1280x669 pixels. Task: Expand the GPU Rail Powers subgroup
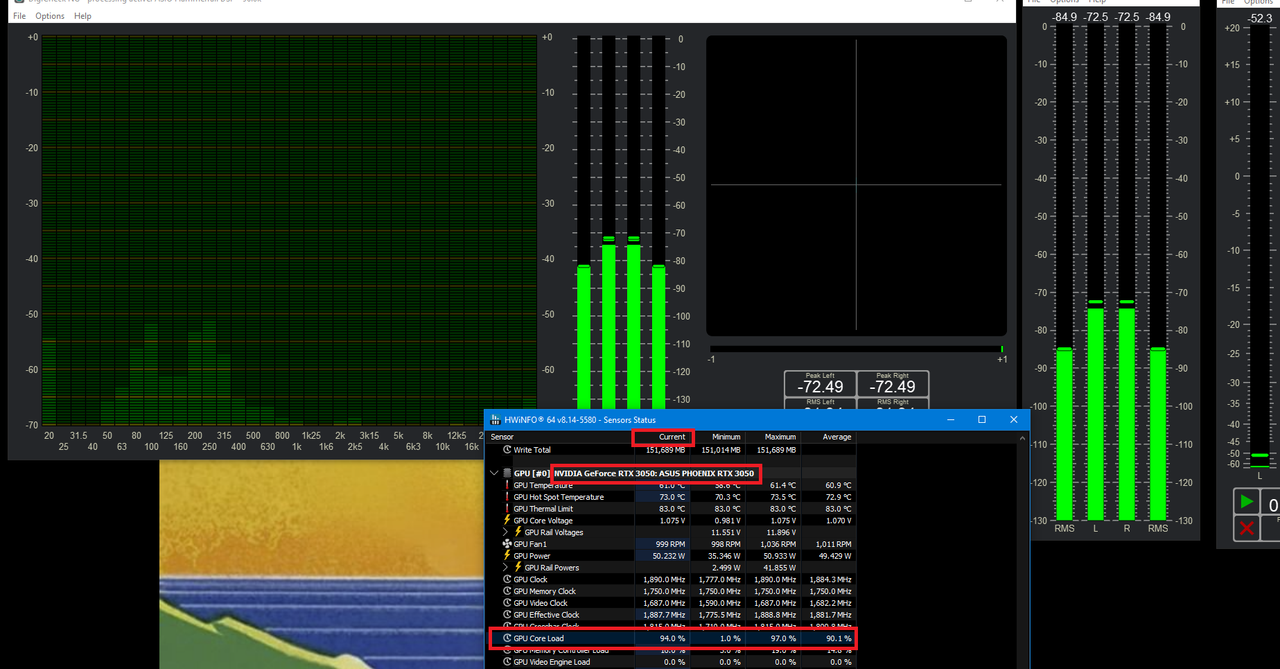pos(506,567)
